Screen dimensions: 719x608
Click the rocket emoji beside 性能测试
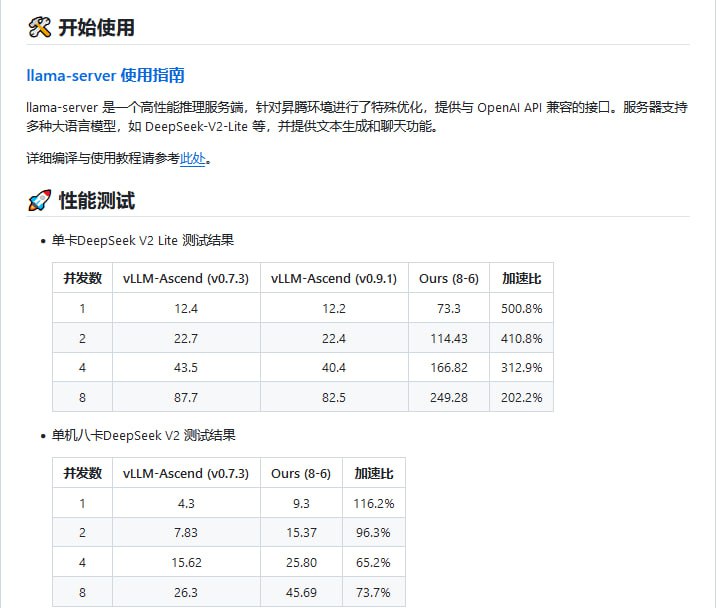click(x=39, y=201)
